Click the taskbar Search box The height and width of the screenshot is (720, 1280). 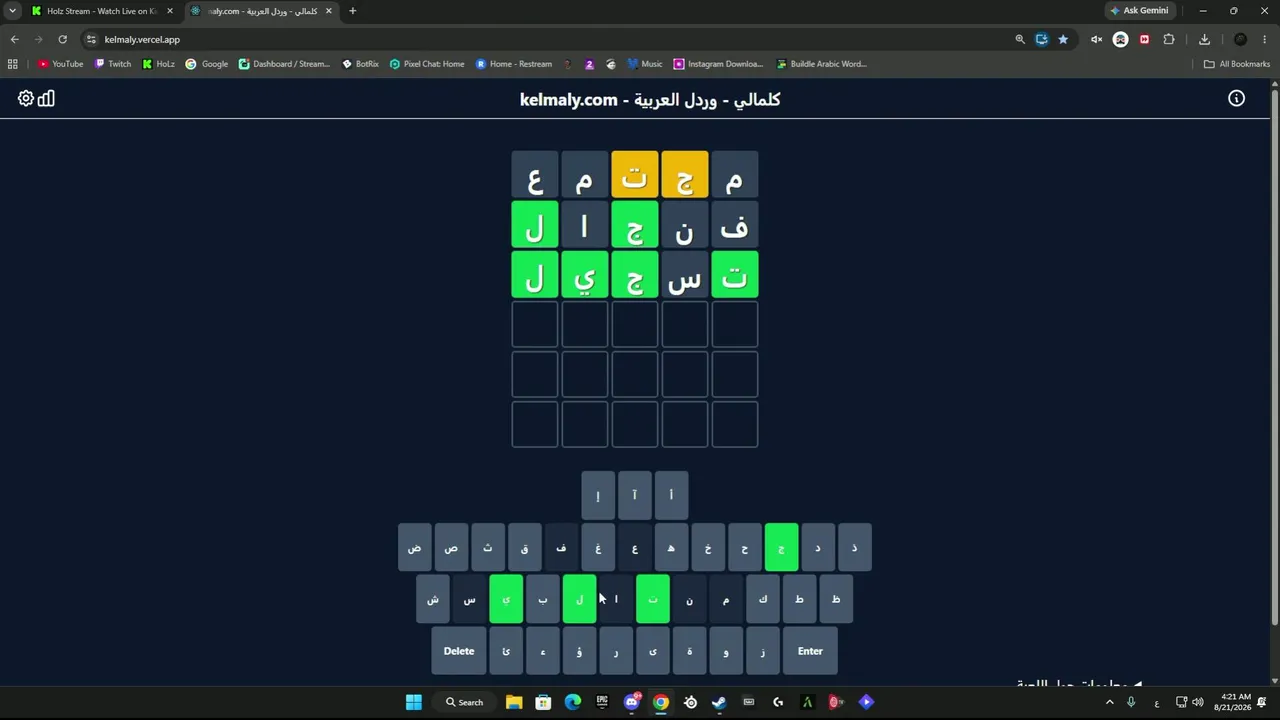pos(464,702)
